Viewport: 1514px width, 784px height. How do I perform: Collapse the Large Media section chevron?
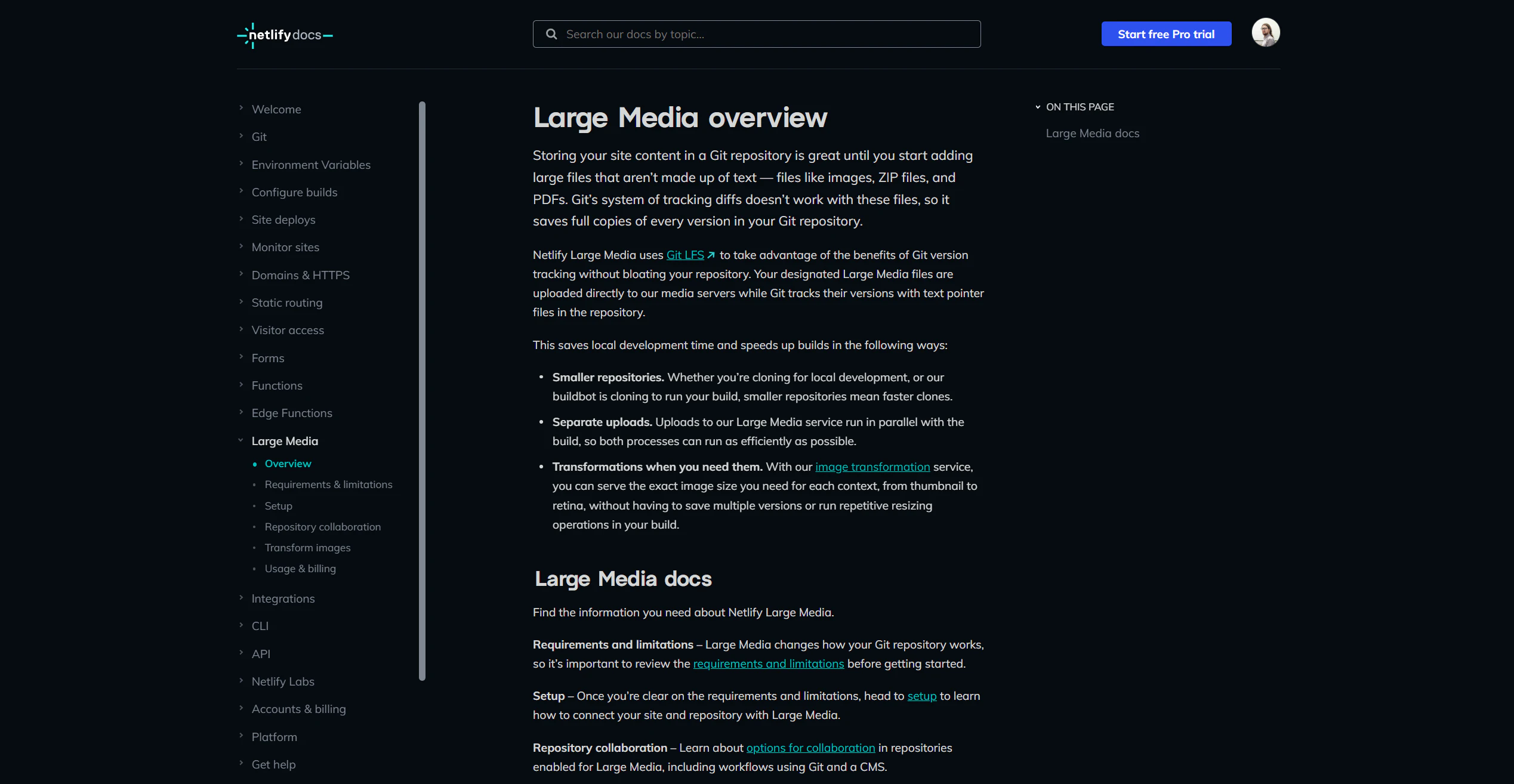241,440
